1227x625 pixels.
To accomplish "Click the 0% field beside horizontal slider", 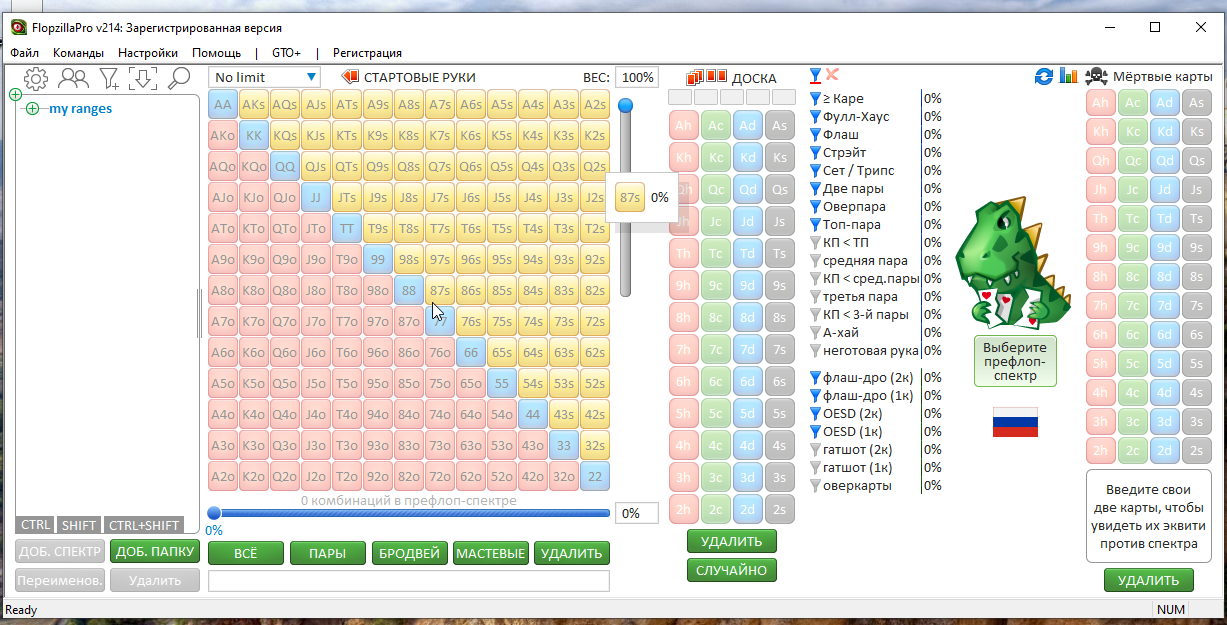I will point(636,513).
